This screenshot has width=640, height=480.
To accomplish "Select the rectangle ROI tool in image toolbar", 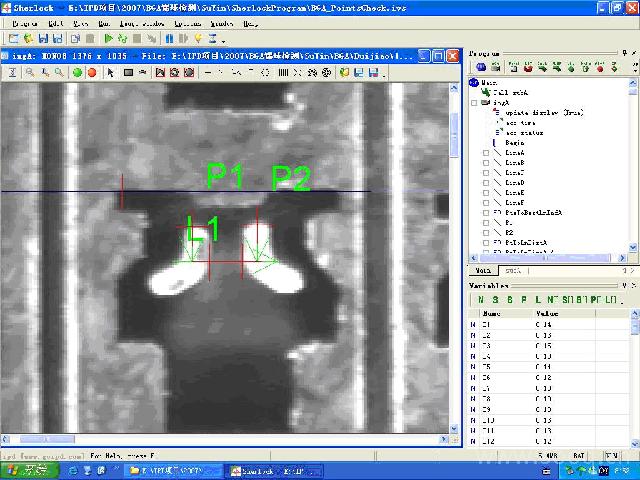I will tap(128, 72).
